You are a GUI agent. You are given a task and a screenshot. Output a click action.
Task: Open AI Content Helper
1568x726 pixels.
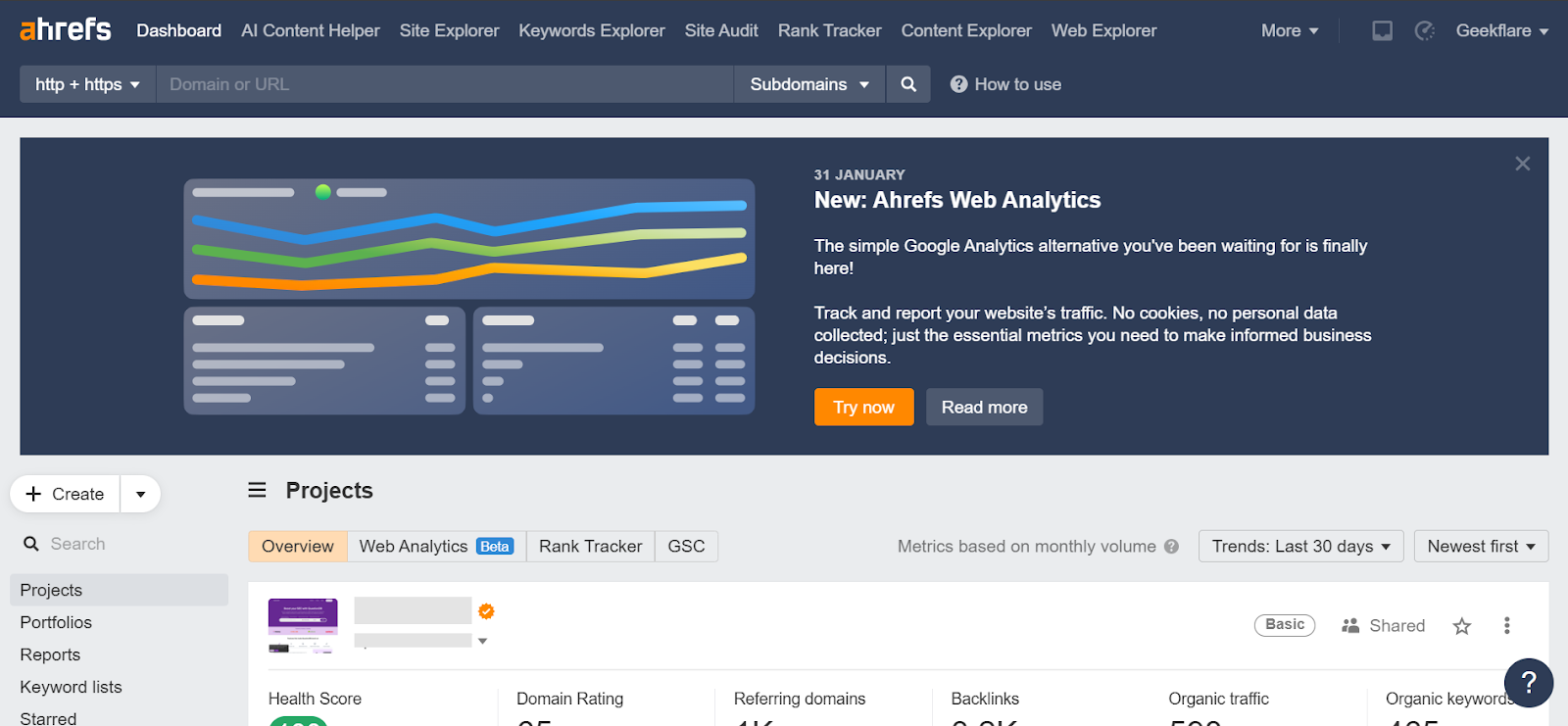(x=311, y=30)
